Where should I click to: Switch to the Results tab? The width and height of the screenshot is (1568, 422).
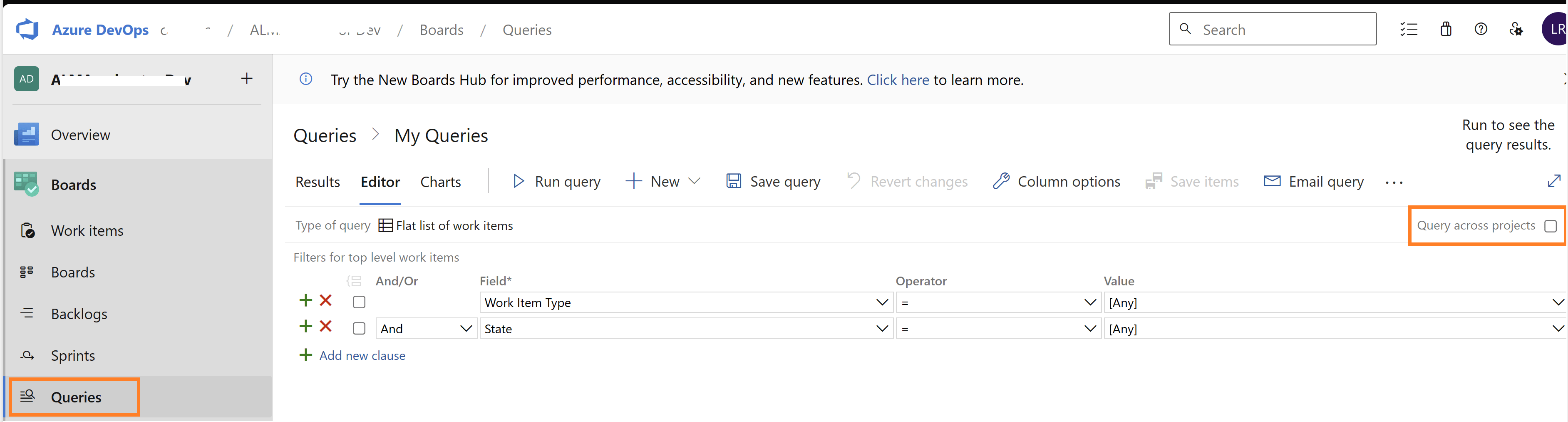(318, 182)
